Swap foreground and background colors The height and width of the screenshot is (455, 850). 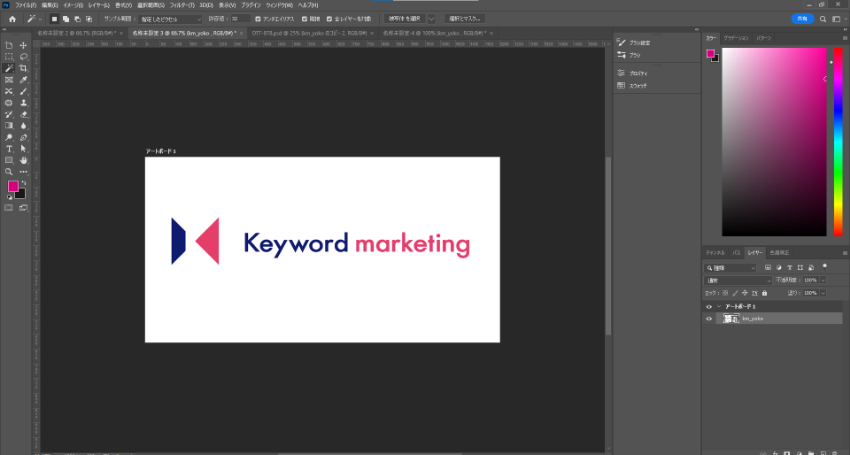pos(23,183)
